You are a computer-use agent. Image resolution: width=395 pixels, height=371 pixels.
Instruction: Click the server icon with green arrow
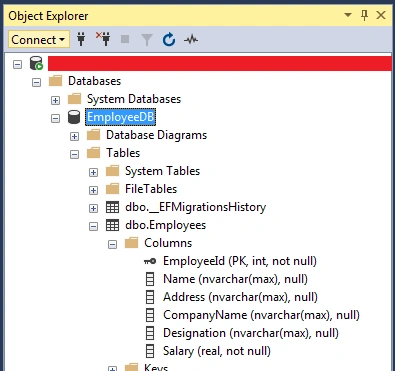point(36,63)
